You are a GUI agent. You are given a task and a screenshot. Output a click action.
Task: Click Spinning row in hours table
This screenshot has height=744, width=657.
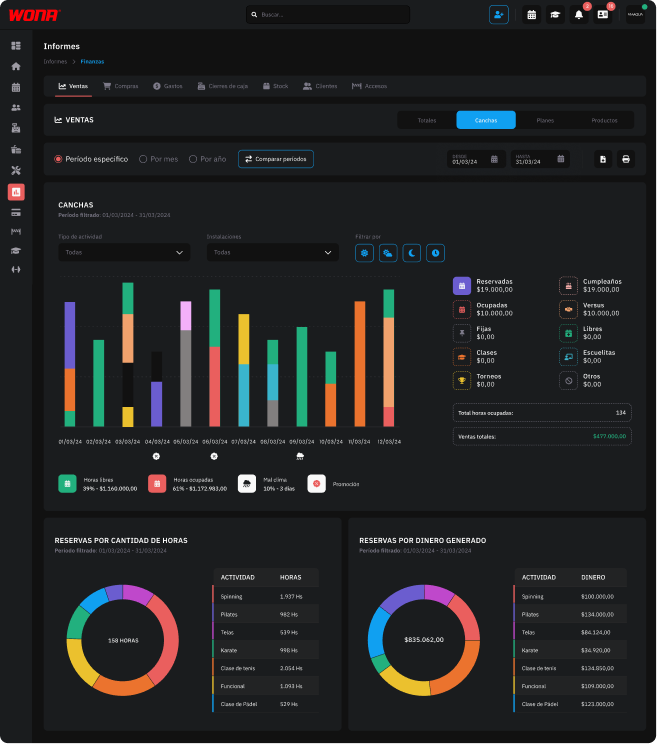[x=266, y=596]
